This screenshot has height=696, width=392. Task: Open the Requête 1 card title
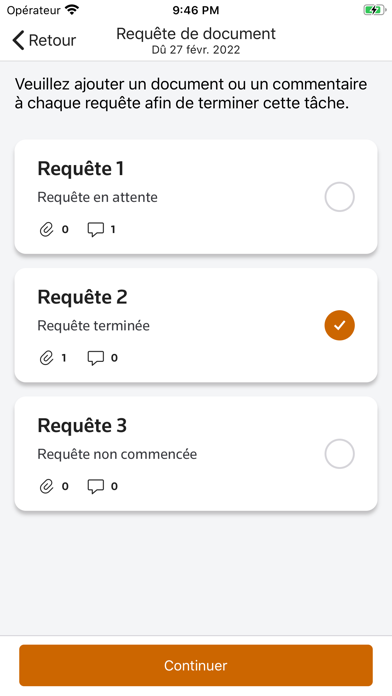(x=81, y=169)
